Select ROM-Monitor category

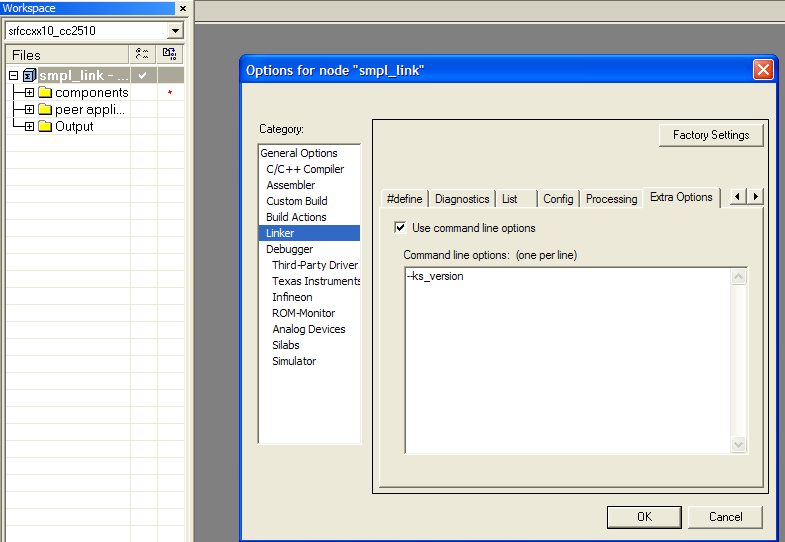click(309, 313)
